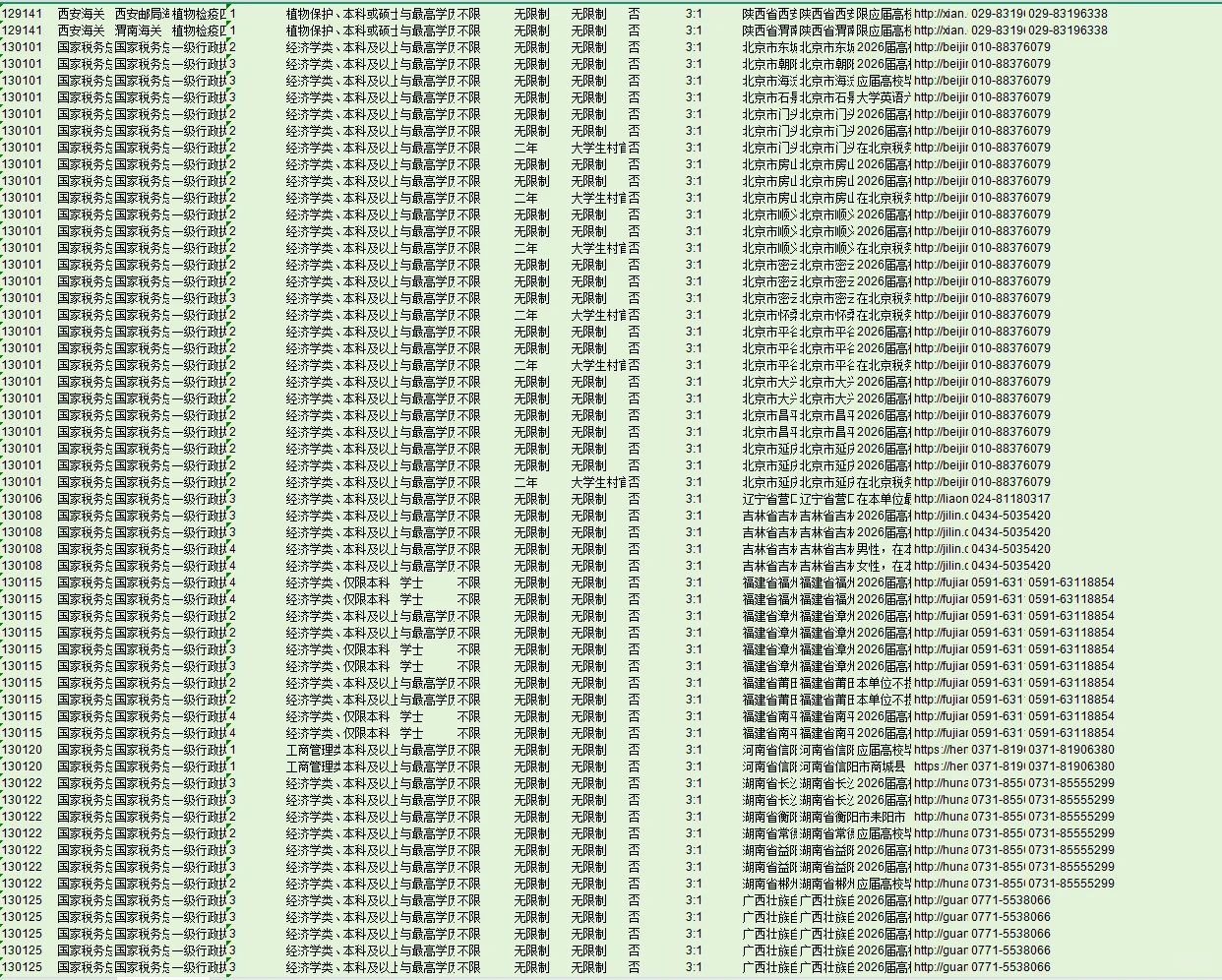
Task: Select 工商管理类 cell in 商城县 row
Action: (x=313, y=766)
